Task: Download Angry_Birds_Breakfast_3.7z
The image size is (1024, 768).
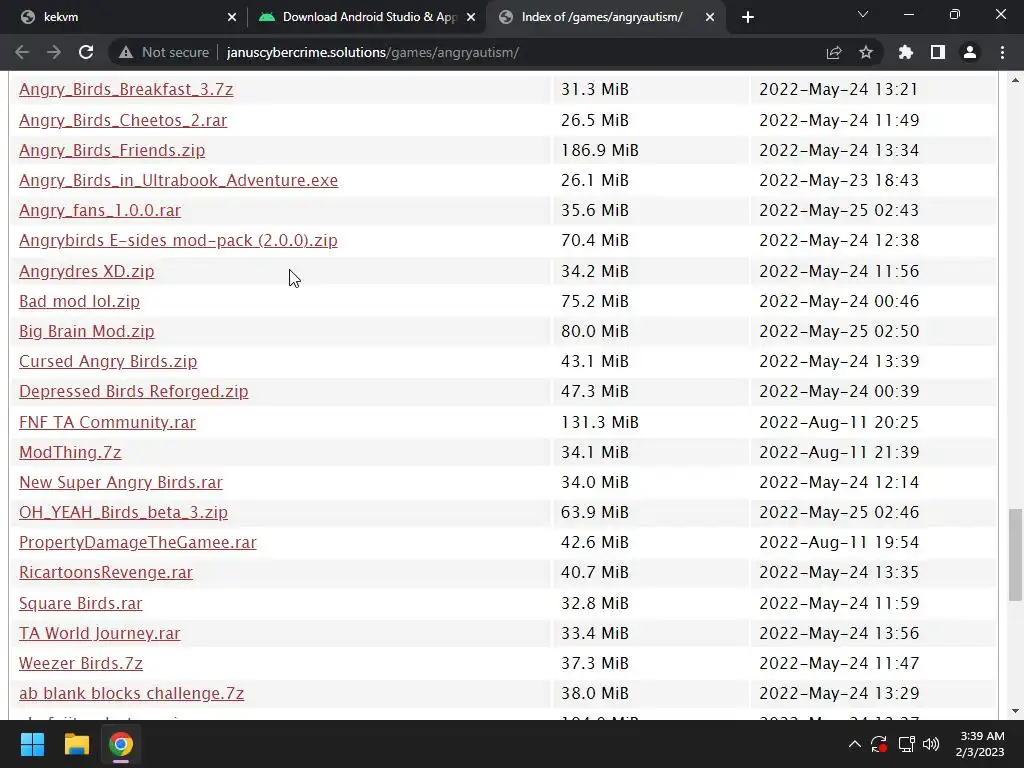Action: point(126,89)
